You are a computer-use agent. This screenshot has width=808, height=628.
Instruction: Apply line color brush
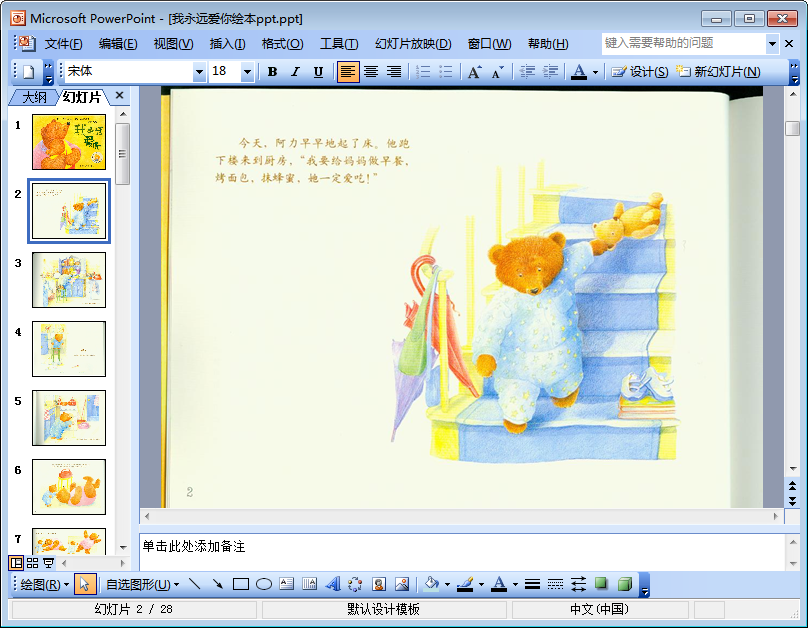(465, 584)
